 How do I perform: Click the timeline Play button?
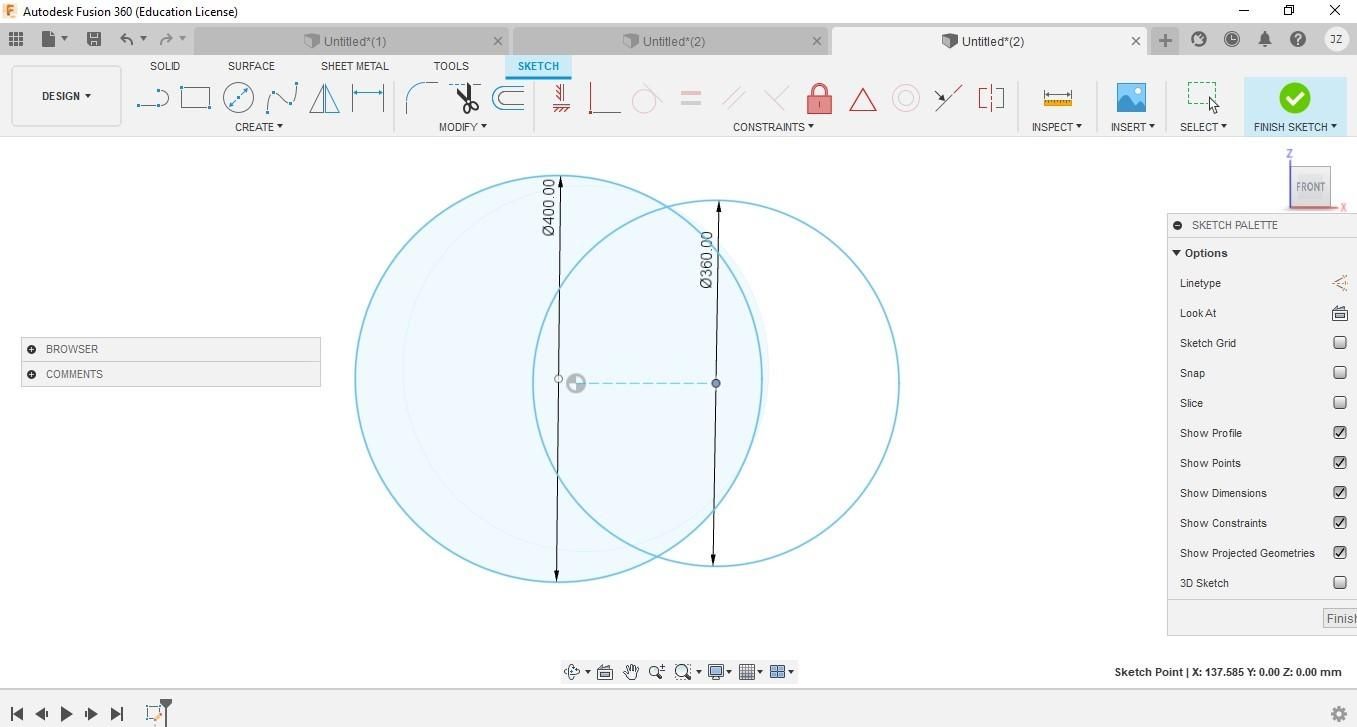[x=66, y=714]
